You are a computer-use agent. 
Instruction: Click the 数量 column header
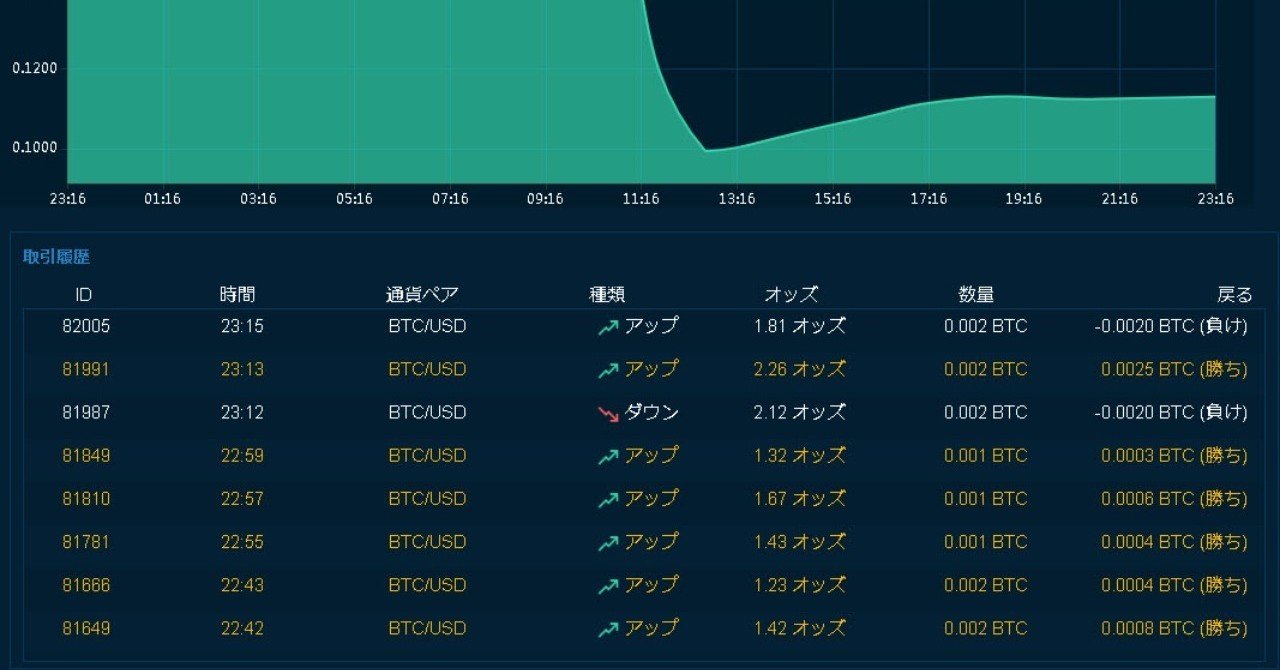click(973, 294)
